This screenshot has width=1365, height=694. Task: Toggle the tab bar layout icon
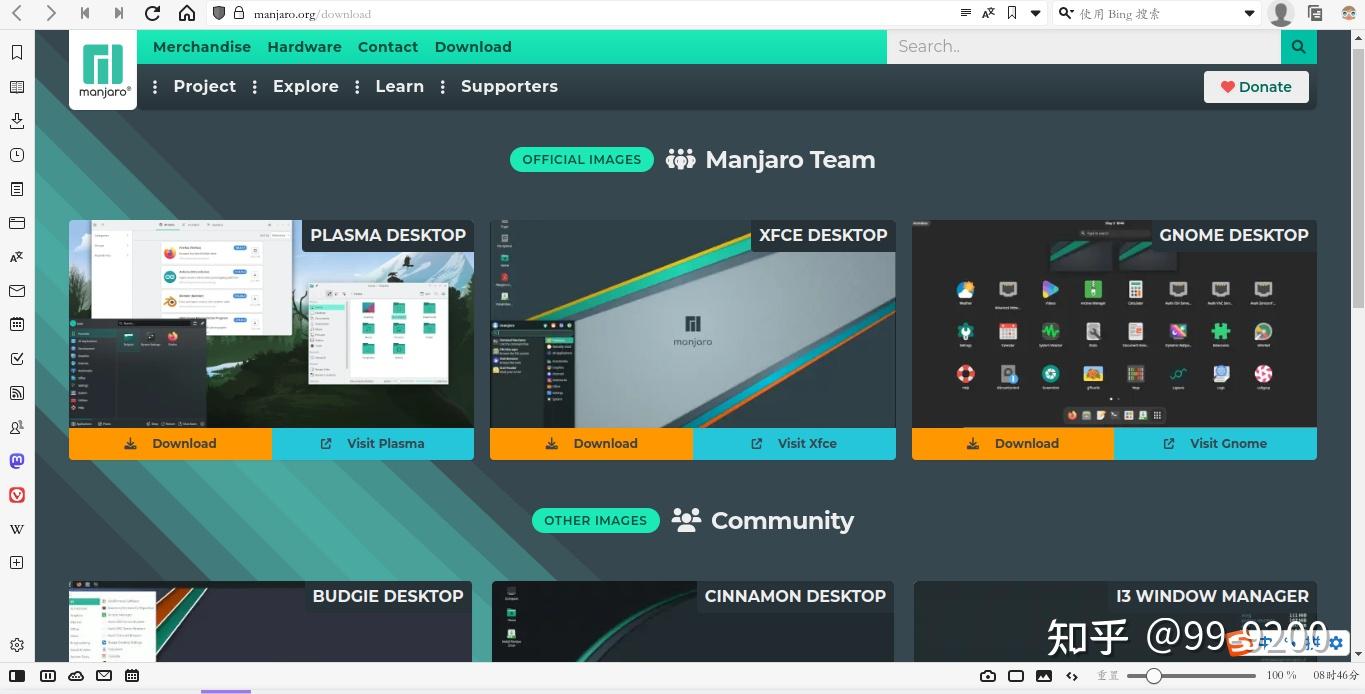[47, 676]
